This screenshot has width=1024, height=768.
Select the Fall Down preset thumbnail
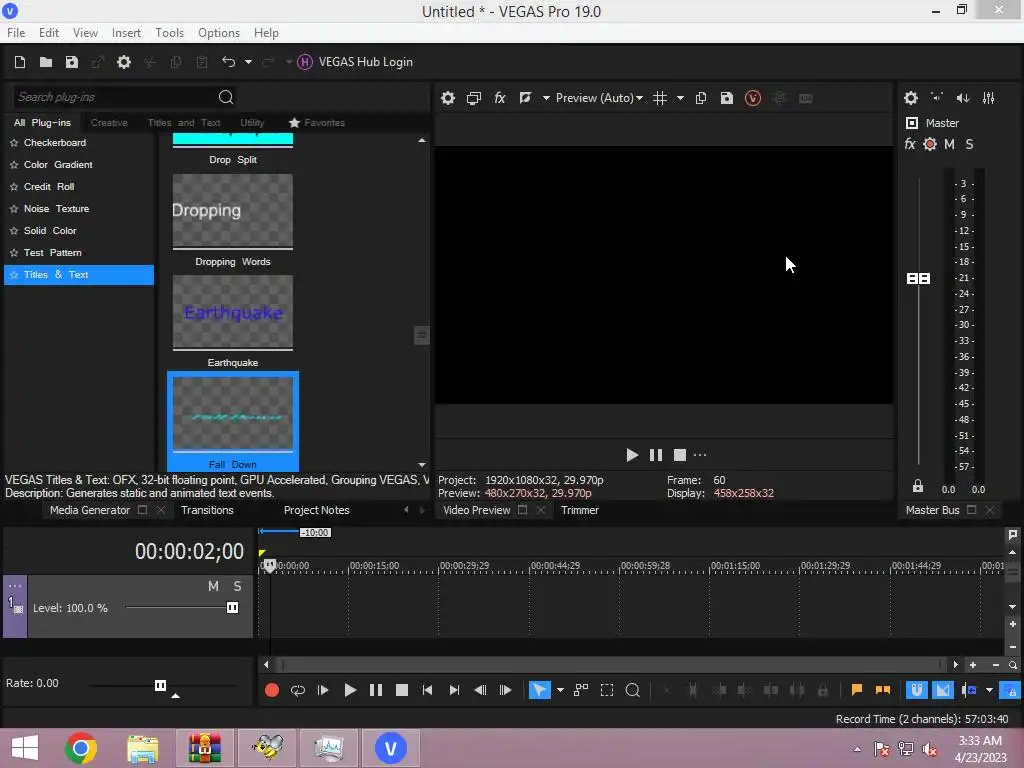pos(232,413)
